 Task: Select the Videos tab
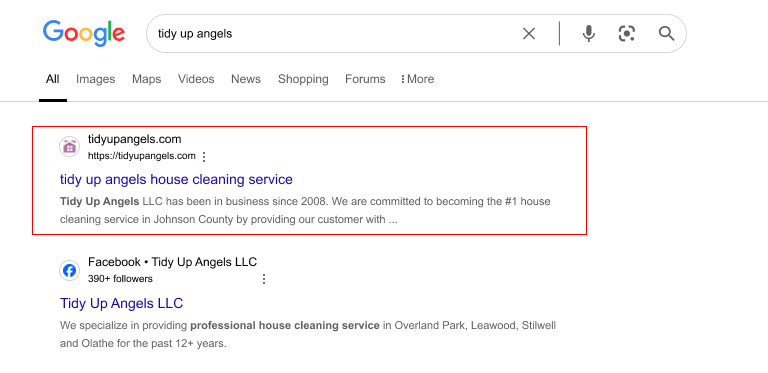point(196,79)
